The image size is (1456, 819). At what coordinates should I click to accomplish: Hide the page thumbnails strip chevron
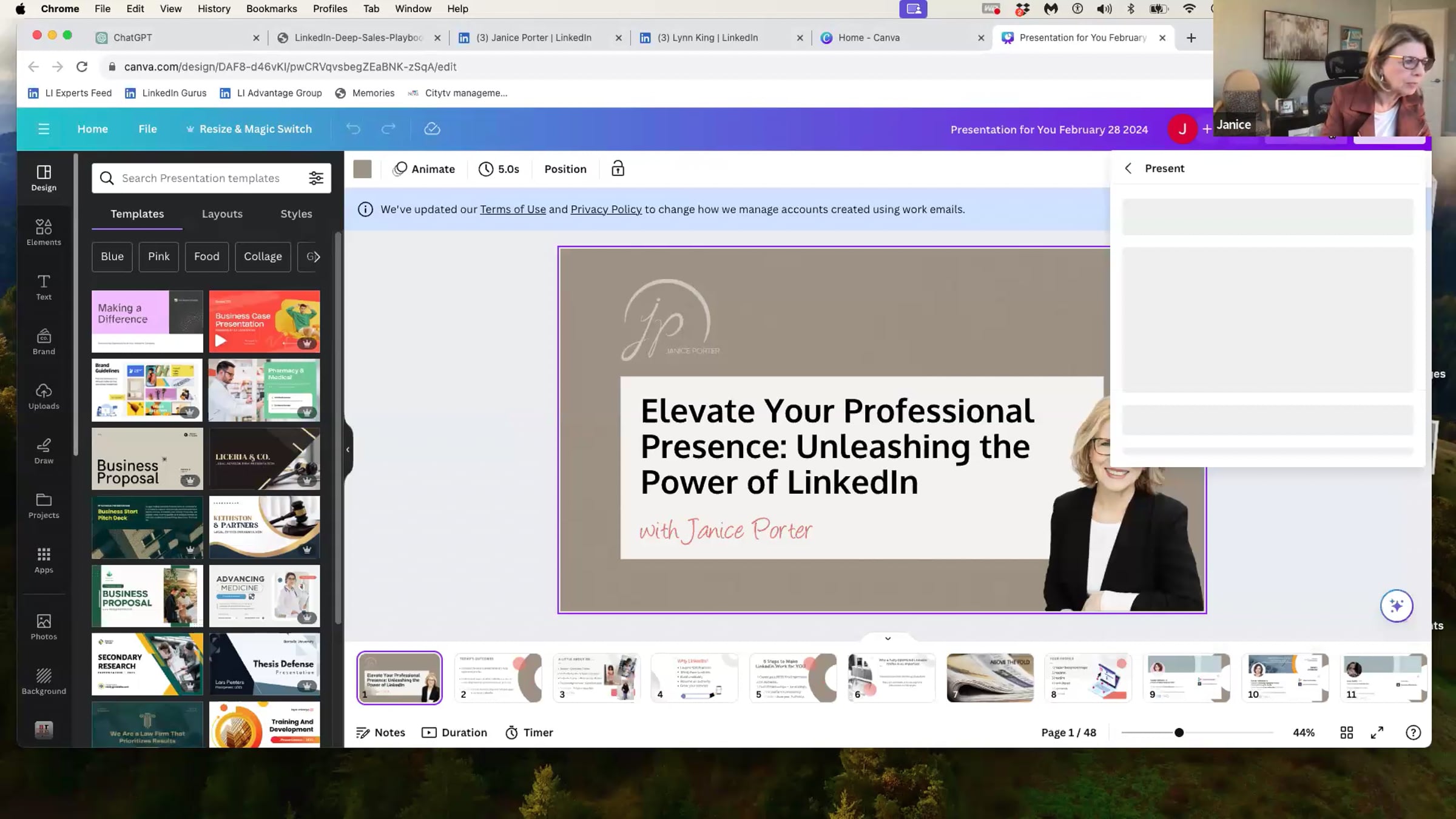tap(888, 638)
